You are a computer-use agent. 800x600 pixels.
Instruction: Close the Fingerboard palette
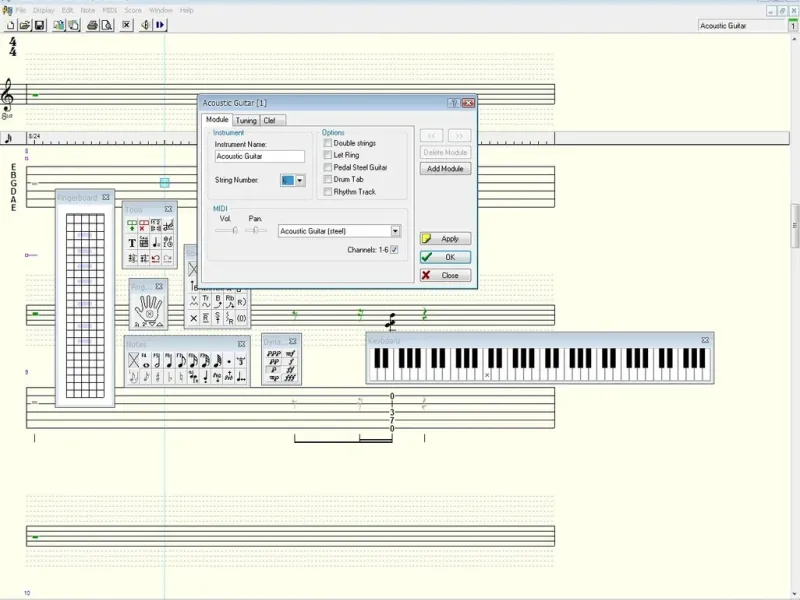pyautogui.click(x=106, y=197)
